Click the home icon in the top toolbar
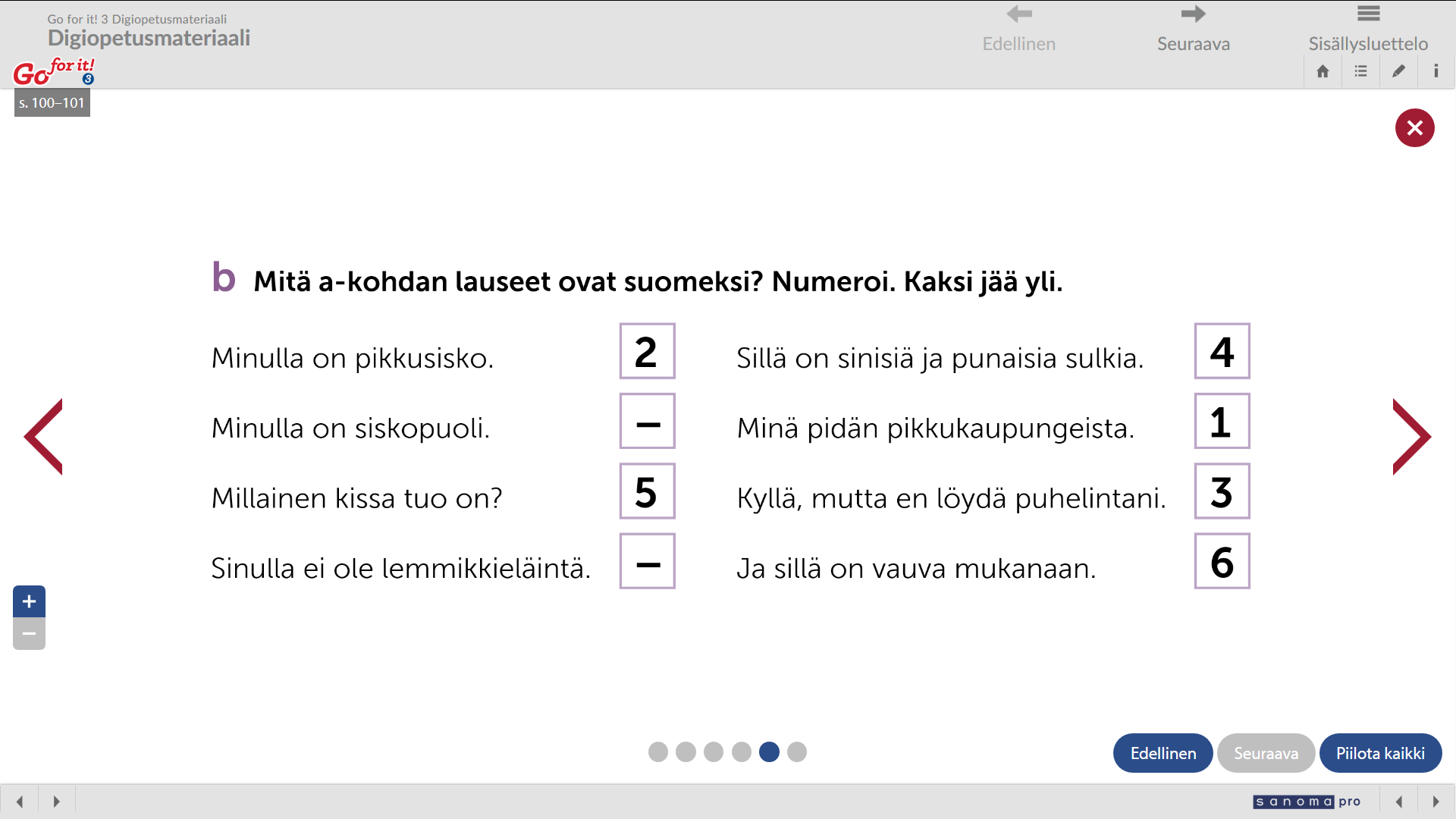Image resolution: width=1456 pixels, height=819 pixels. (1323, 71)
